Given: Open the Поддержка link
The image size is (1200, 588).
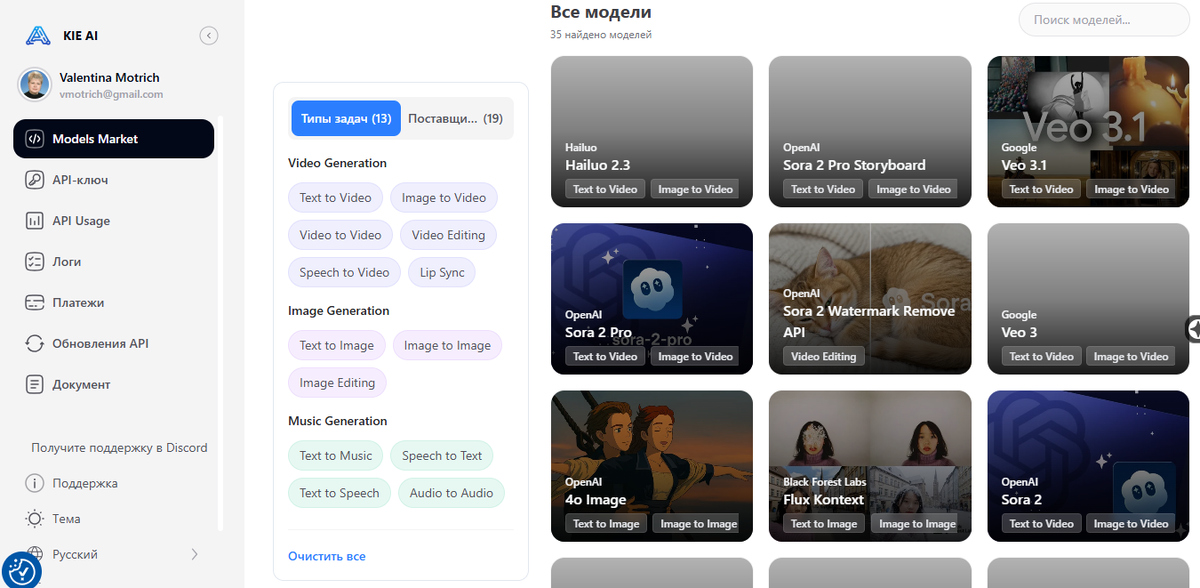Looking at the screenshot, I should tap(85, 483).
